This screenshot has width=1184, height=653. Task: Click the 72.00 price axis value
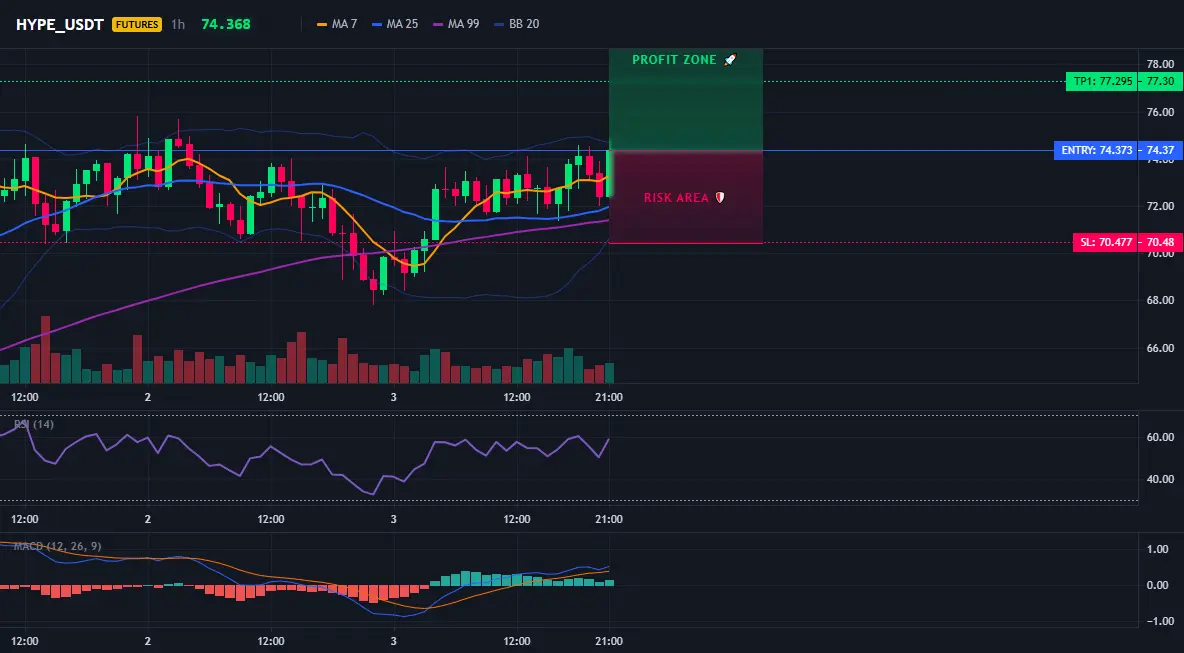[x=1160, y=206]
